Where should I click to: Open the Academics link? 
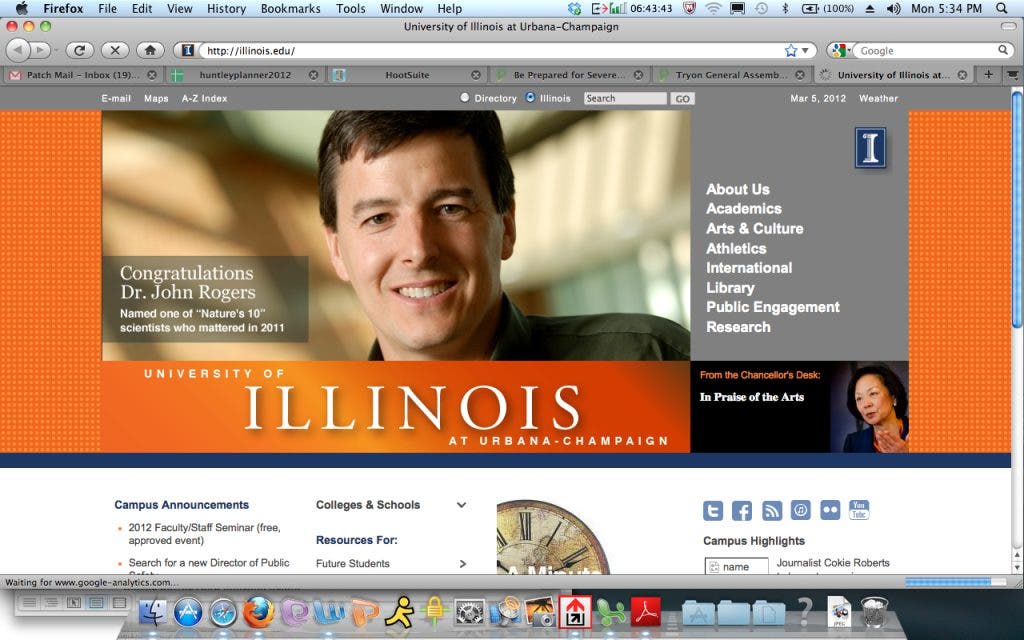coord(743,209)
